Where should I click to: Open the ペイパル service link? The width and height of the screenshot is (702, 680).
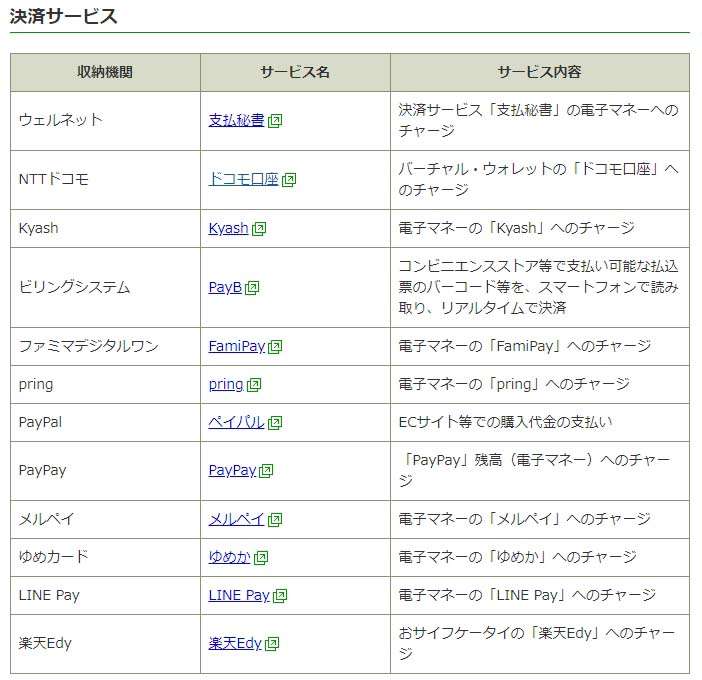pyautogui.click(x=236, y=422)
